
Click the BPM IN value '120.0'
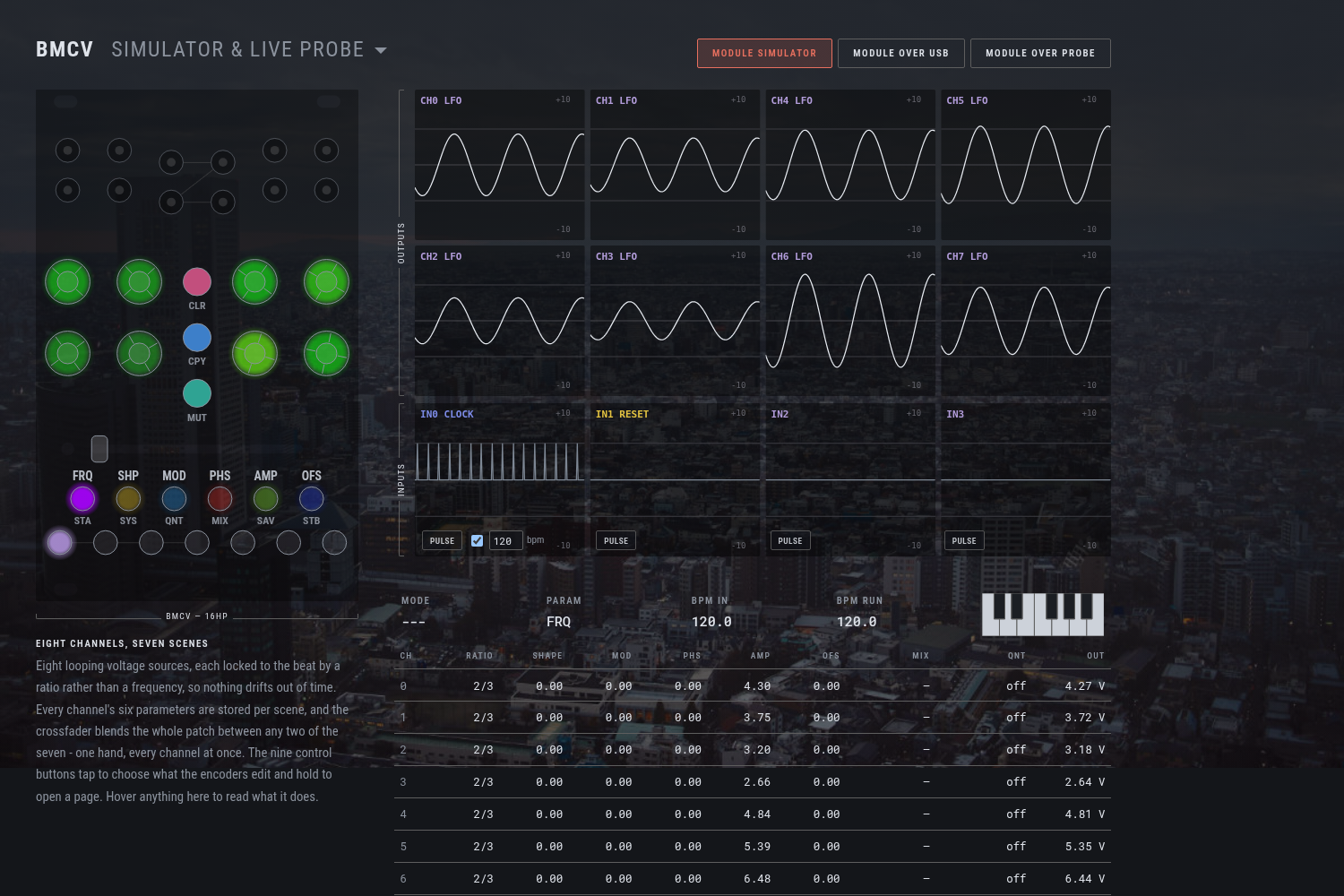(x=711, y=622)
